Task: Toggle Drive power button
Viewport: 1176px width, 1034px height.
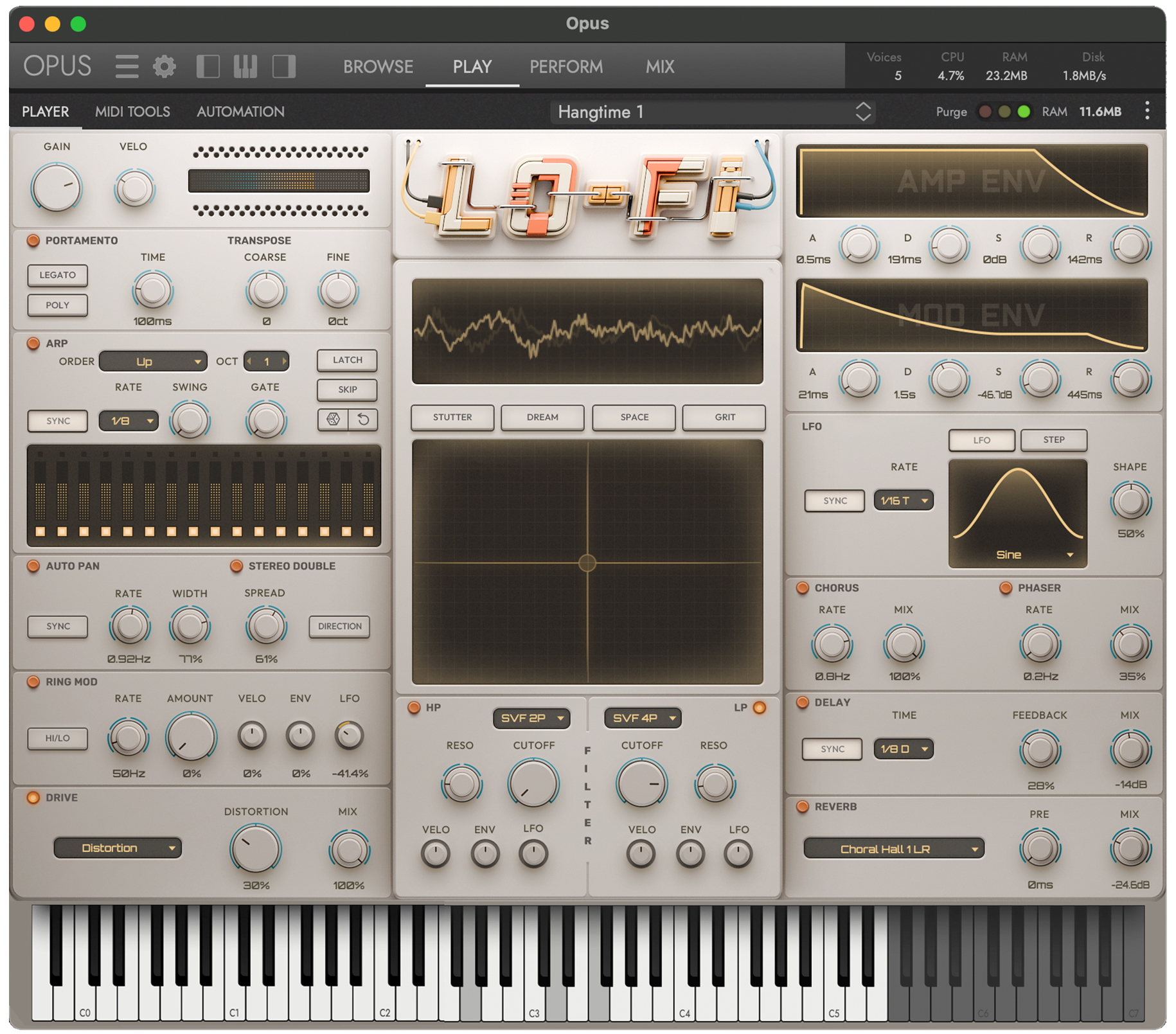Action: 33,798
